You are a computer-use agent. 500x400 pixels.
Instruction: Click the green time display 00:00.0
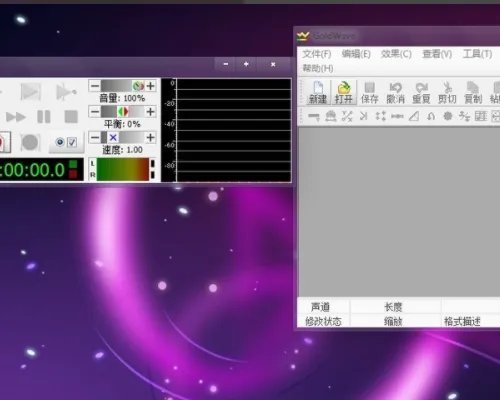coord(41,170)
